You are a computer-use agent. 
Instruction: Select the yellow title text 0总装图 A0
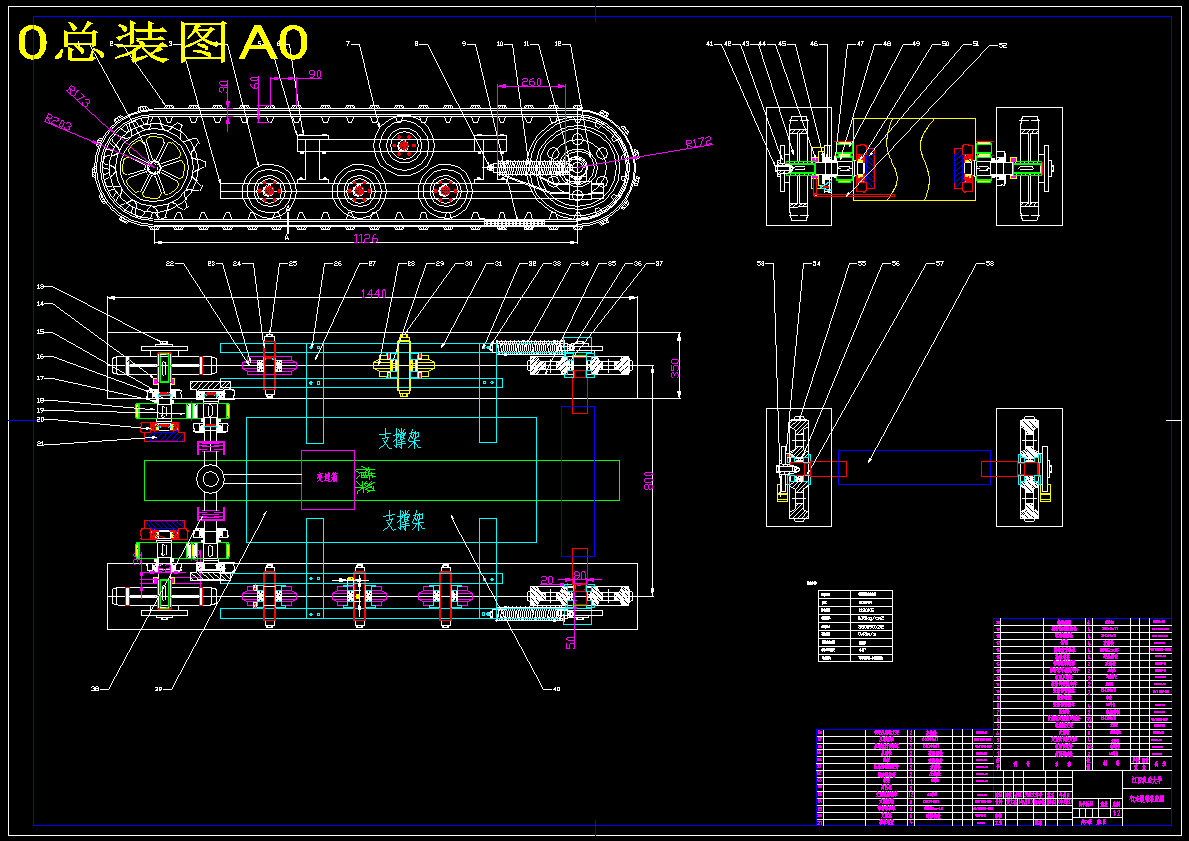163,42
